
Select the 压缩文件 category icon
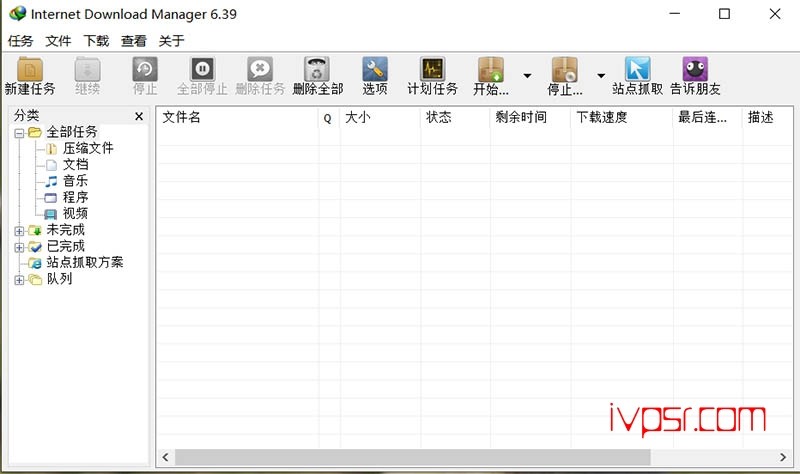click(x=51, y=148)
